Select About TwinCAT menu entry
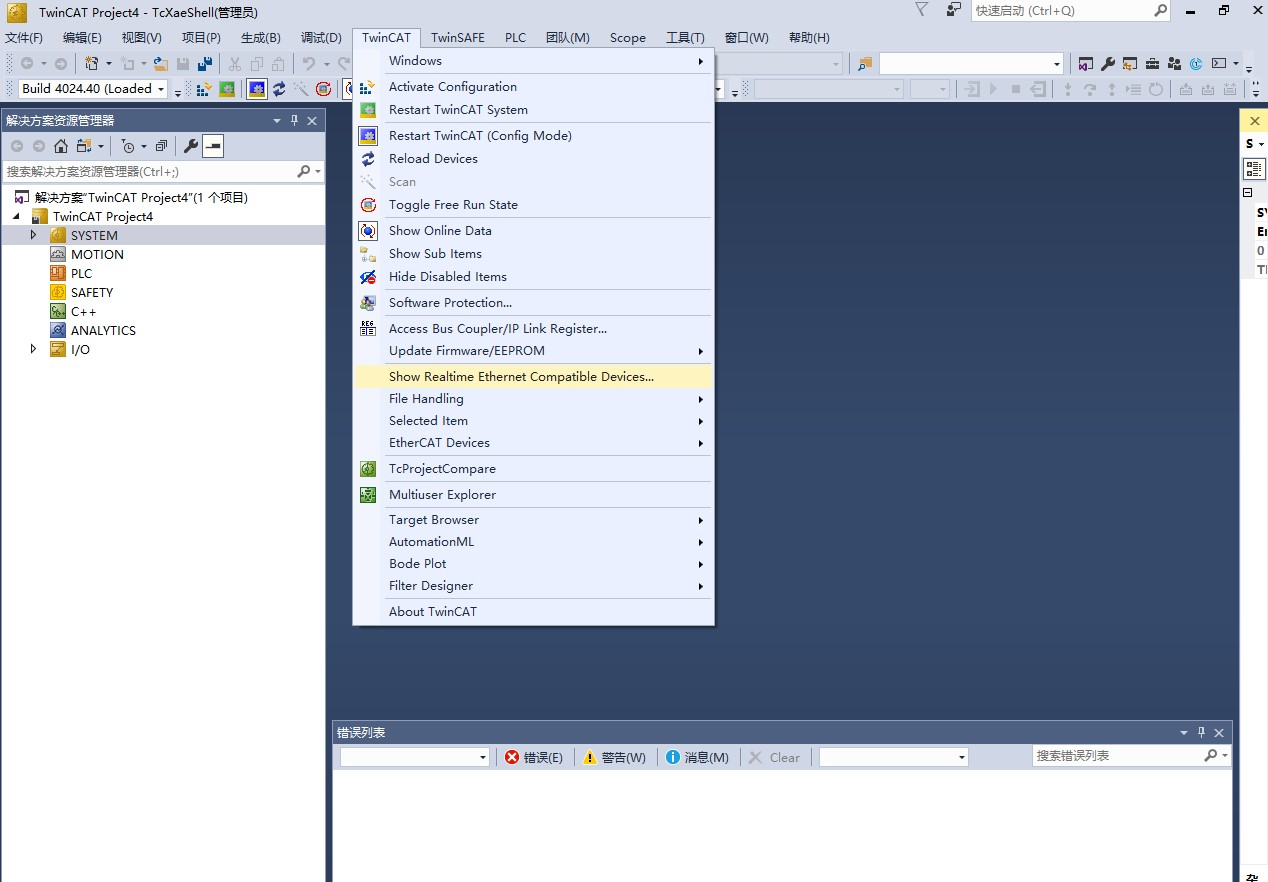This screenshot has width=1268, height=882. (x=534, y=612)
